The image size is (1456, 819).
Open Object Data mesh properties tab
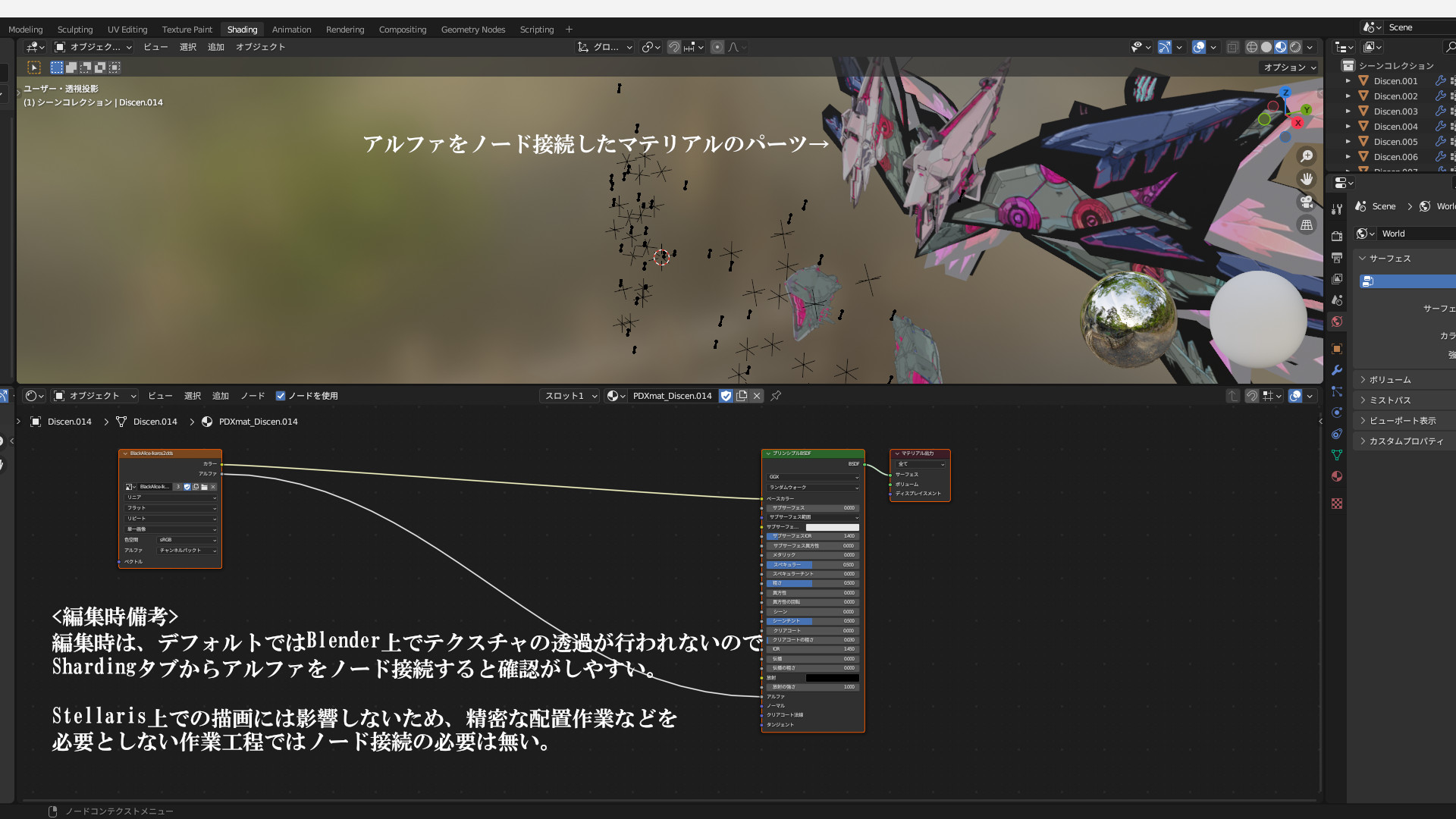click(1337, 455)
